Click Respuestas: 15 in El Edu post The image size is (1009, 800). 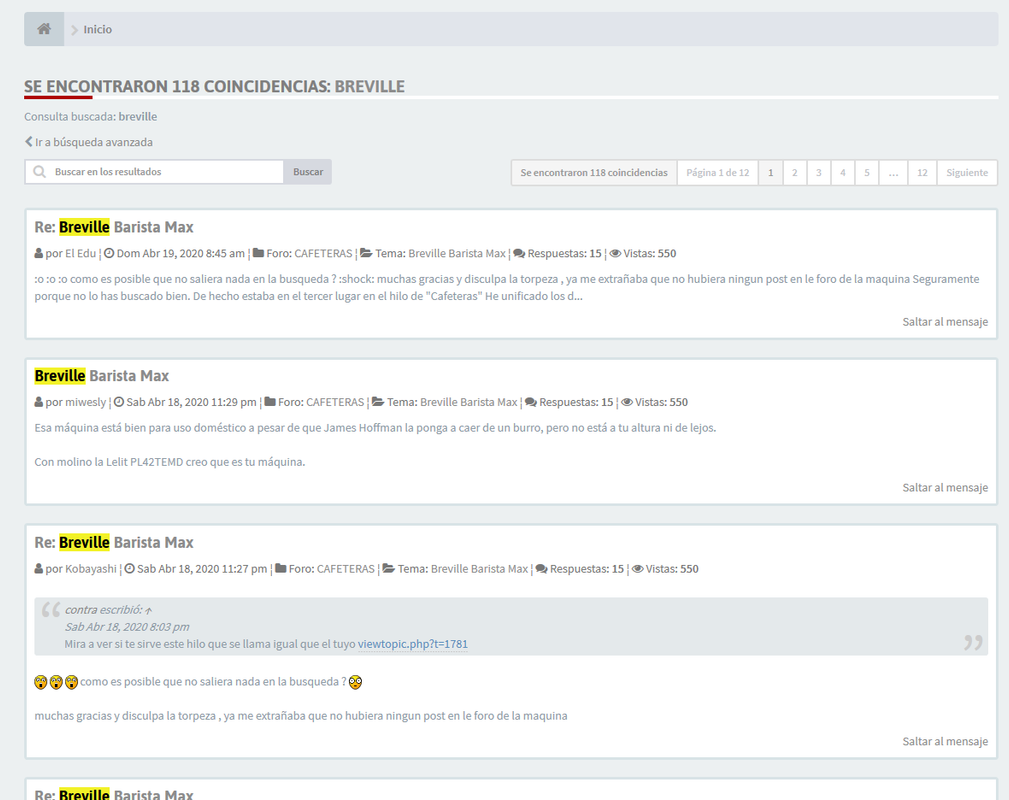click(564, 254)
